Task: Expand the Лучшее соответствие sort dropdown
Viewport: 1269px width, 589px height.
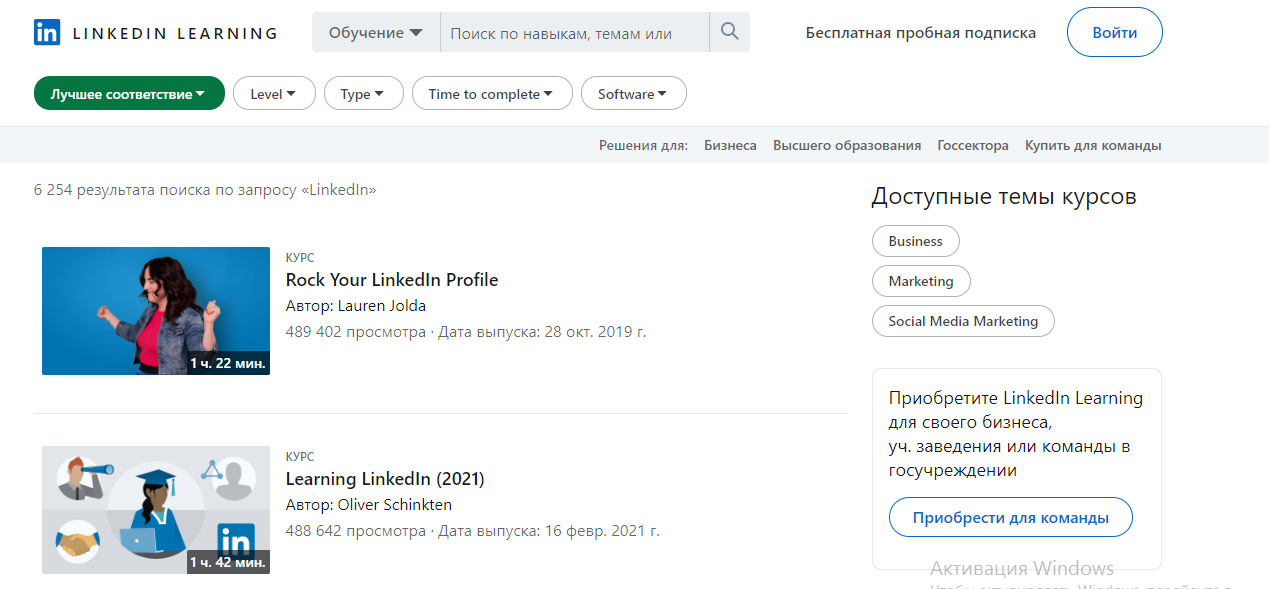Action: click(128, 94)
